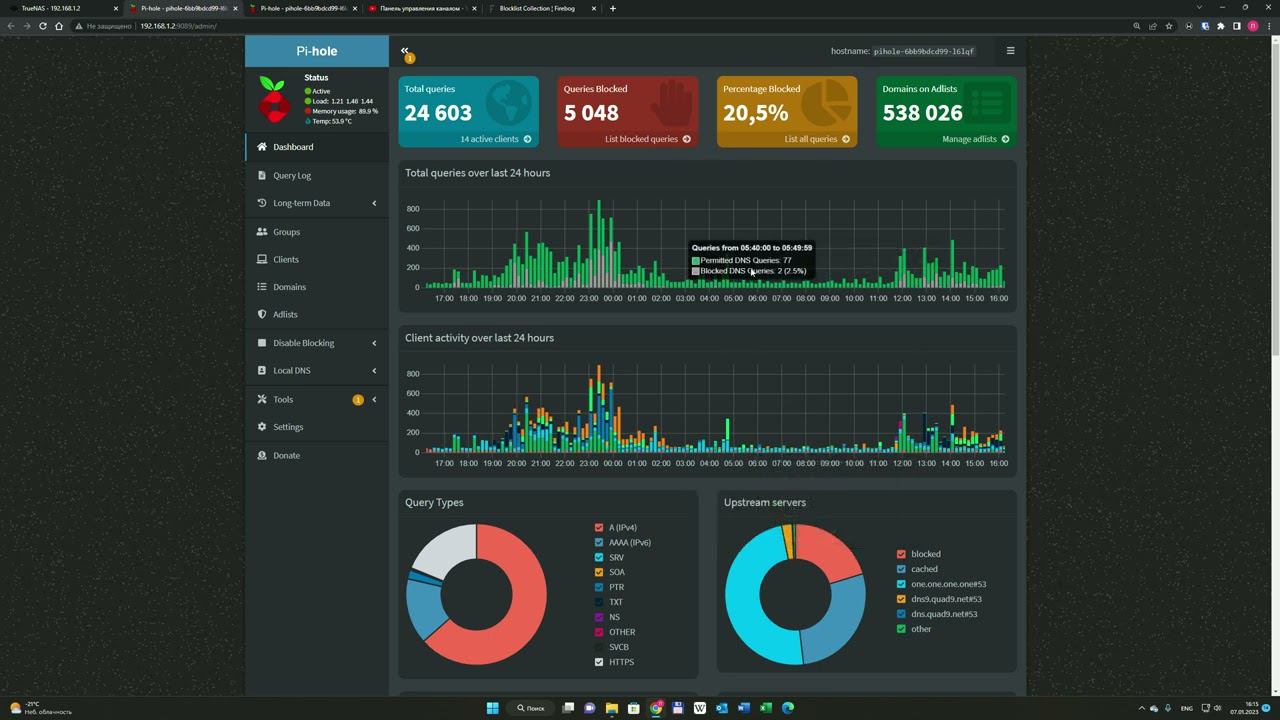
Task: Toggle the cached upstream legend checkbox
Action: pos(901,569)
